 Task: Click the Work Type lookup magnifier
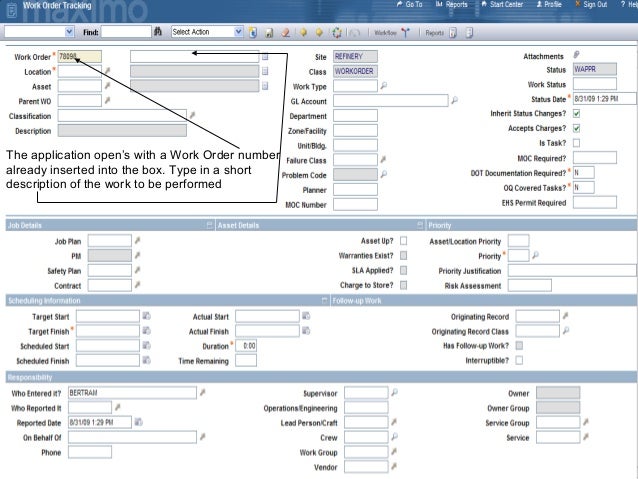click(383, 86)
